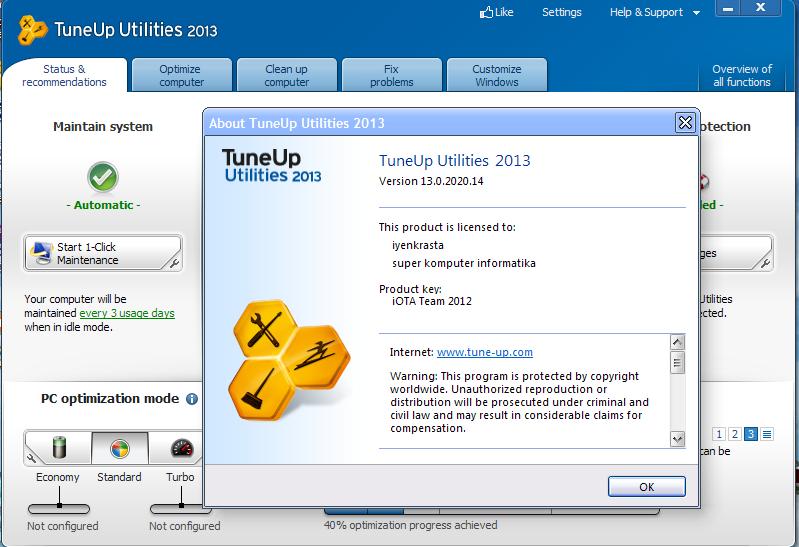Close the TuneUp Utilities main window
This screenshot has width=799, height=547.
[761, 8]
